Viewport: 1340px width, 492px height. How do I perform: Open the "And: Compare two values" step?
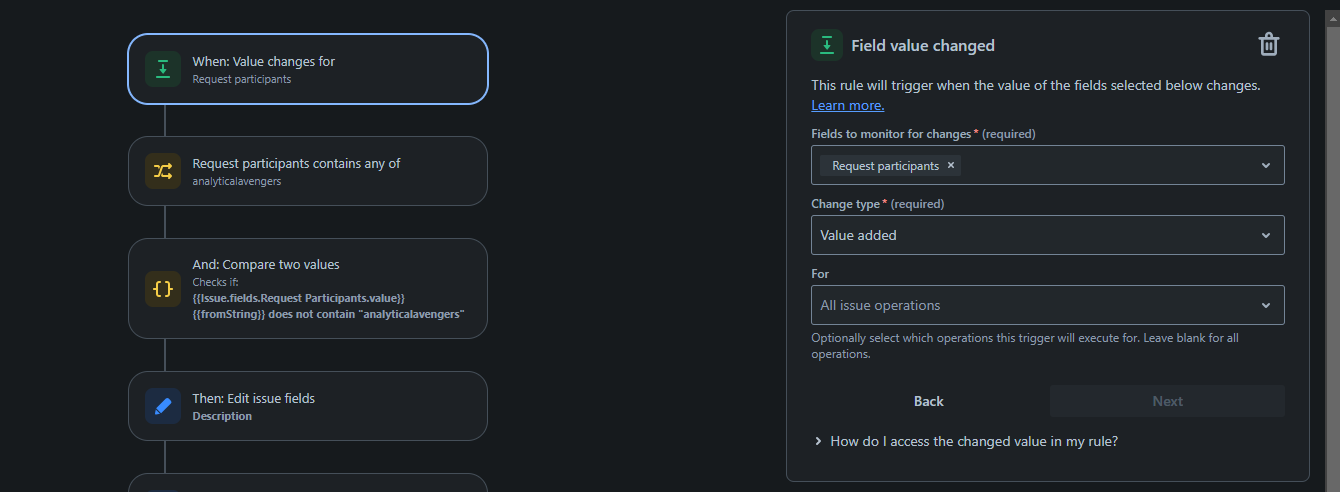[308, 289]
